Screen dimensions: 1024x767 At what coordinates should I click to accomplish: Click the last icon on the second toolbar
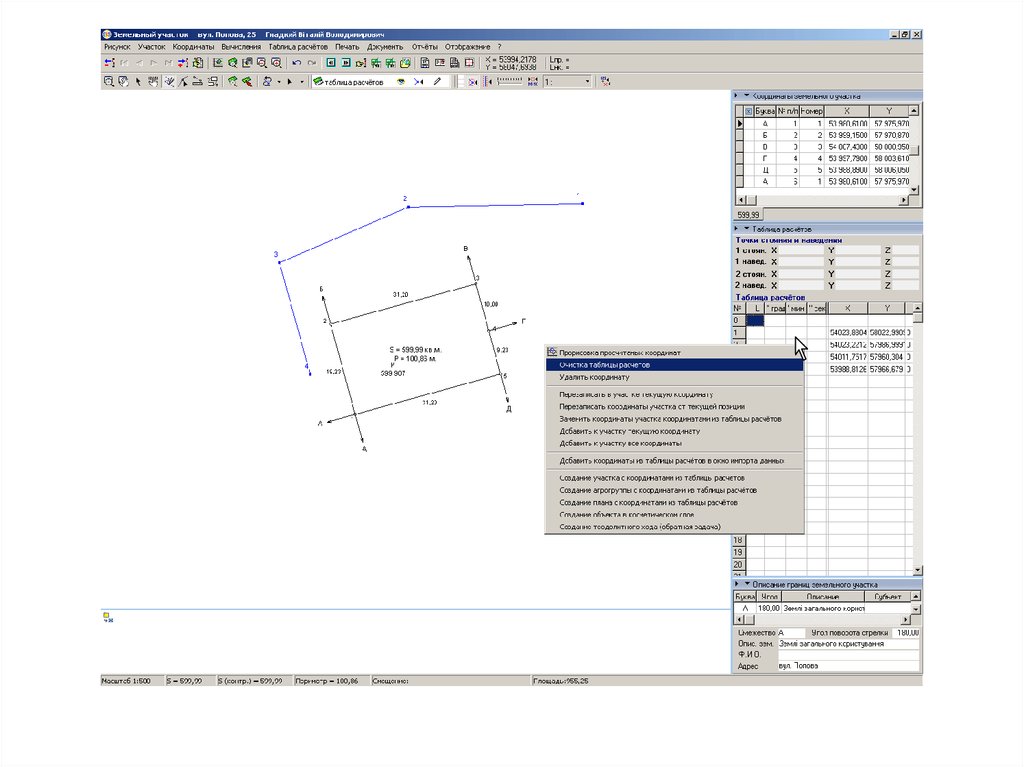pyautogui.click(x=605, y=82)
